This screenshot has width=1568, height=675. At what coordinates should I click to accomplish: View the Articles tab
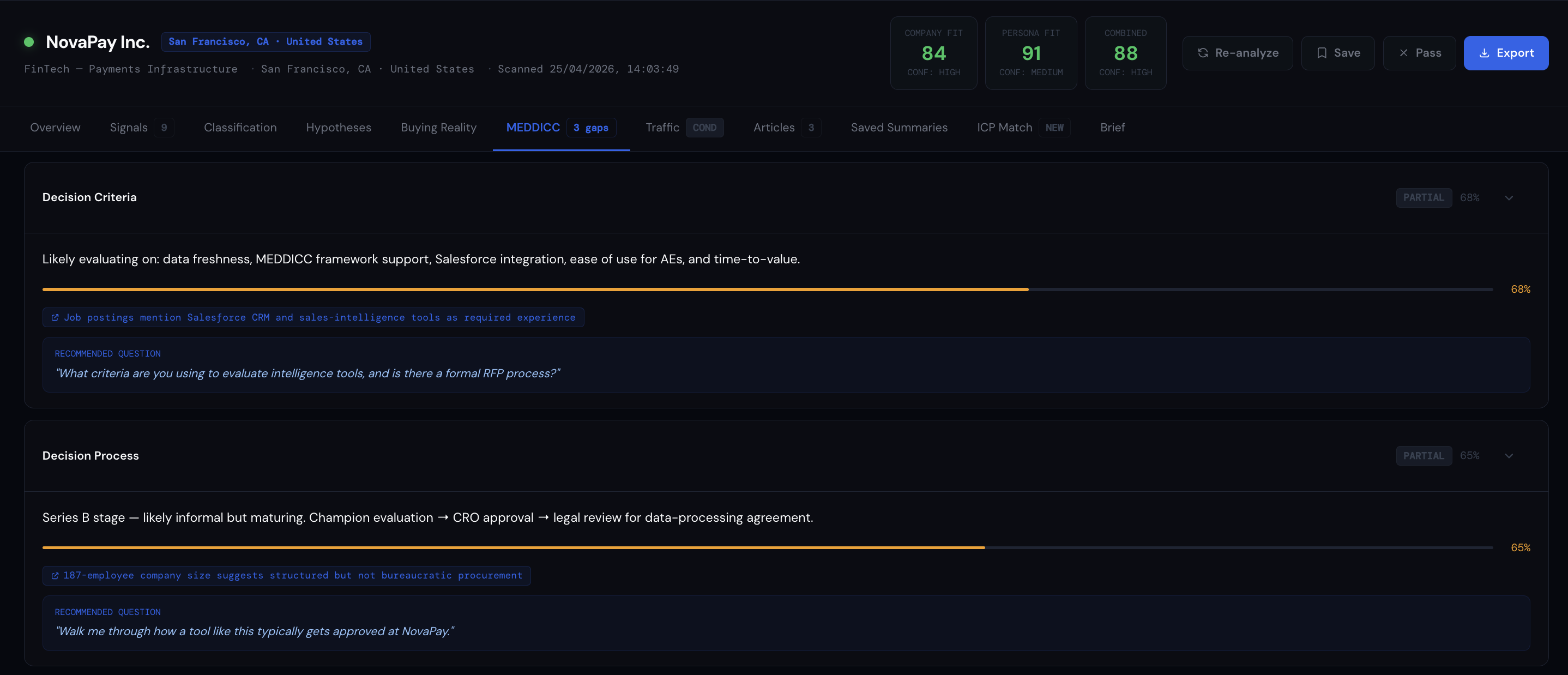pyautogui.click(x=787, y=127)
